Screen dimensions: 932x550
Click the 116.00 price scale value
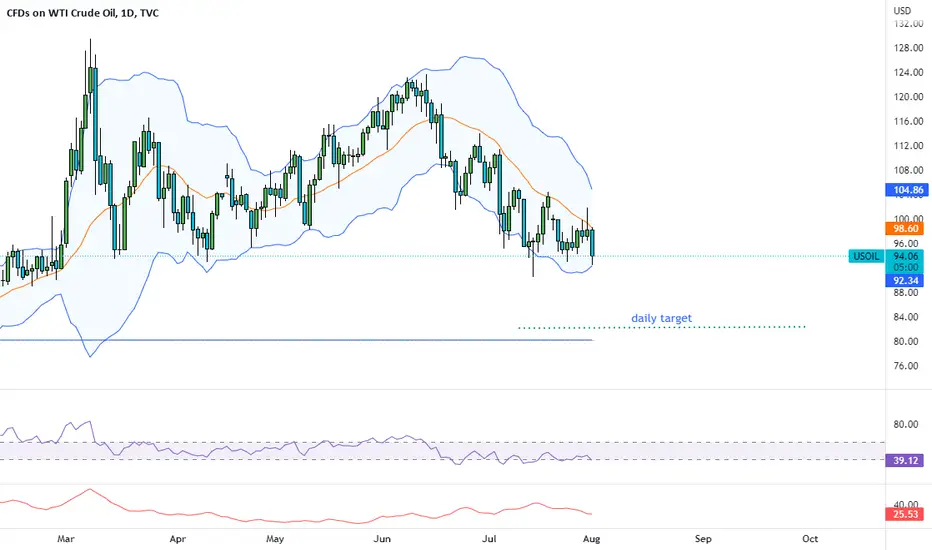pyautogui.click(x=909, y=121)
